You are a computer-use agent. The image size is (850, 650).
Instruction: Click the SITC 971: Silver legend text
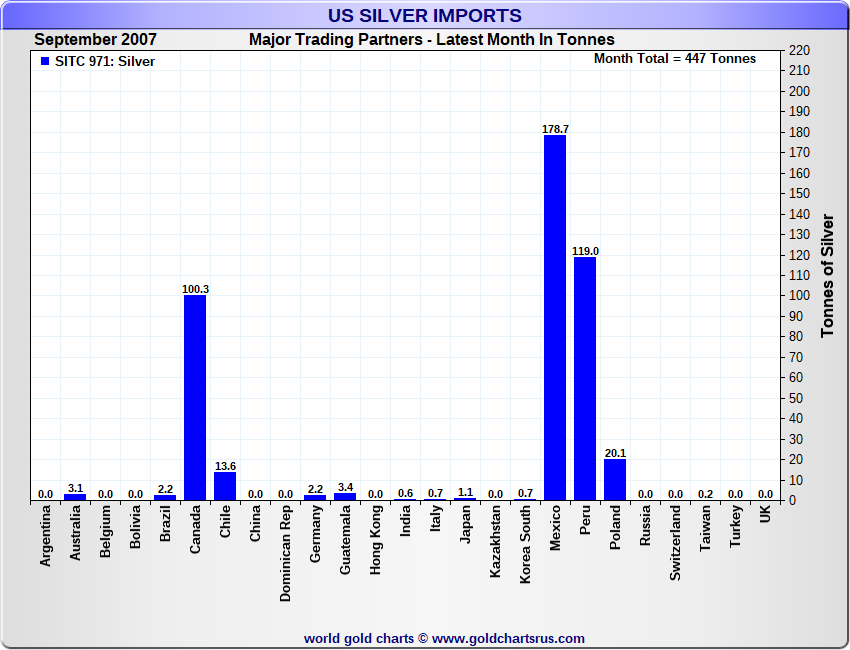[x=105, y=62]
